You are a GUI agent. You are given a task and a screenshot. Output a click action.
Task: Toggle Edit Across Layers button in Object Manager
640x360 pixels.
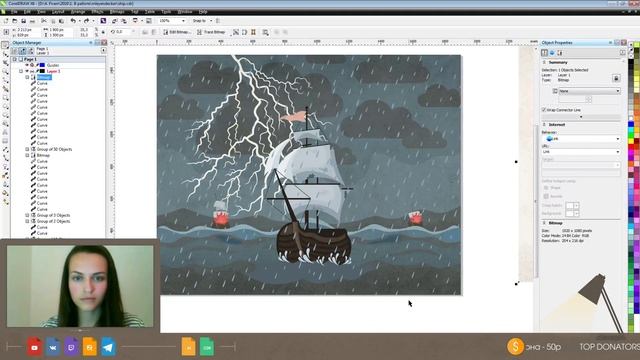click(22, 51)
